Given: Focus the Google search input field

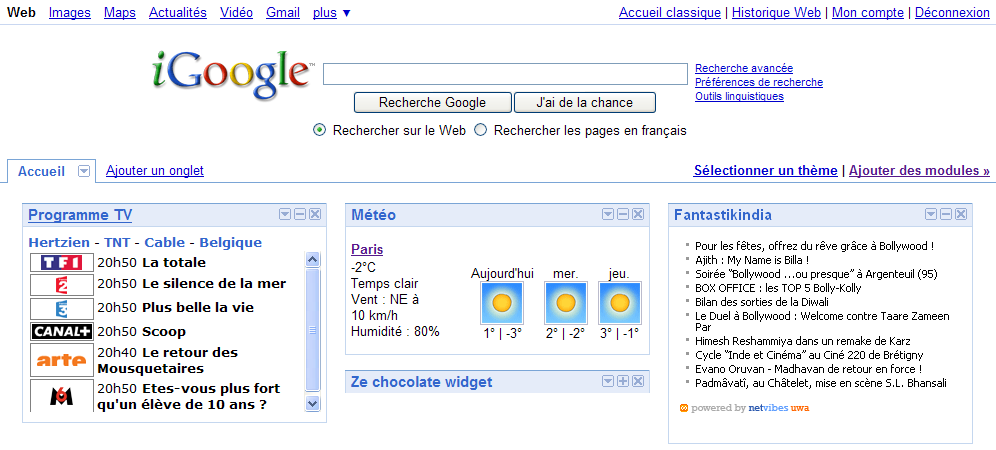Looking at the screenshot, I should [505, 74].
